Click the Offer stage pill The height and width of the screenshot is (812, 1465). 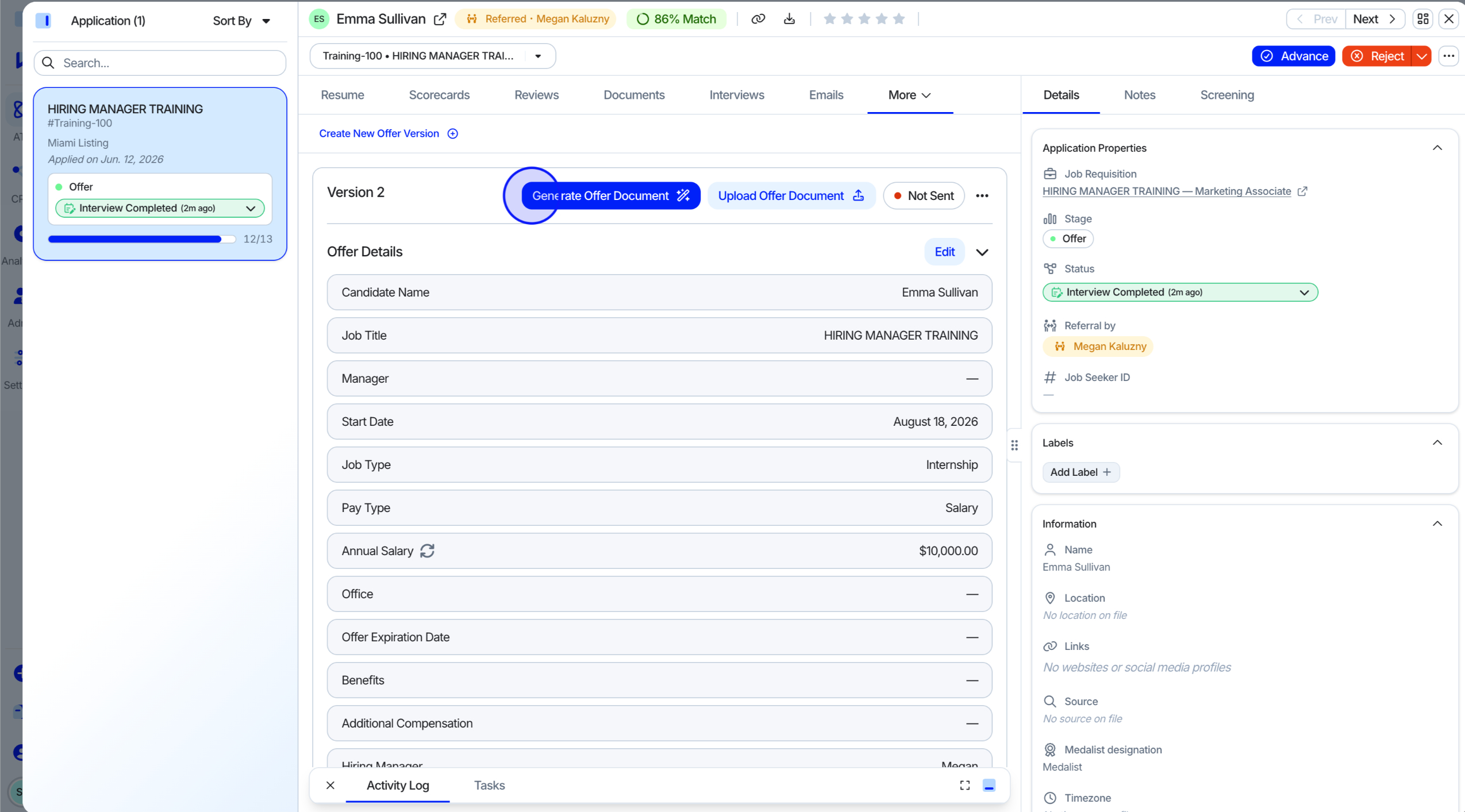[1068, 239]
